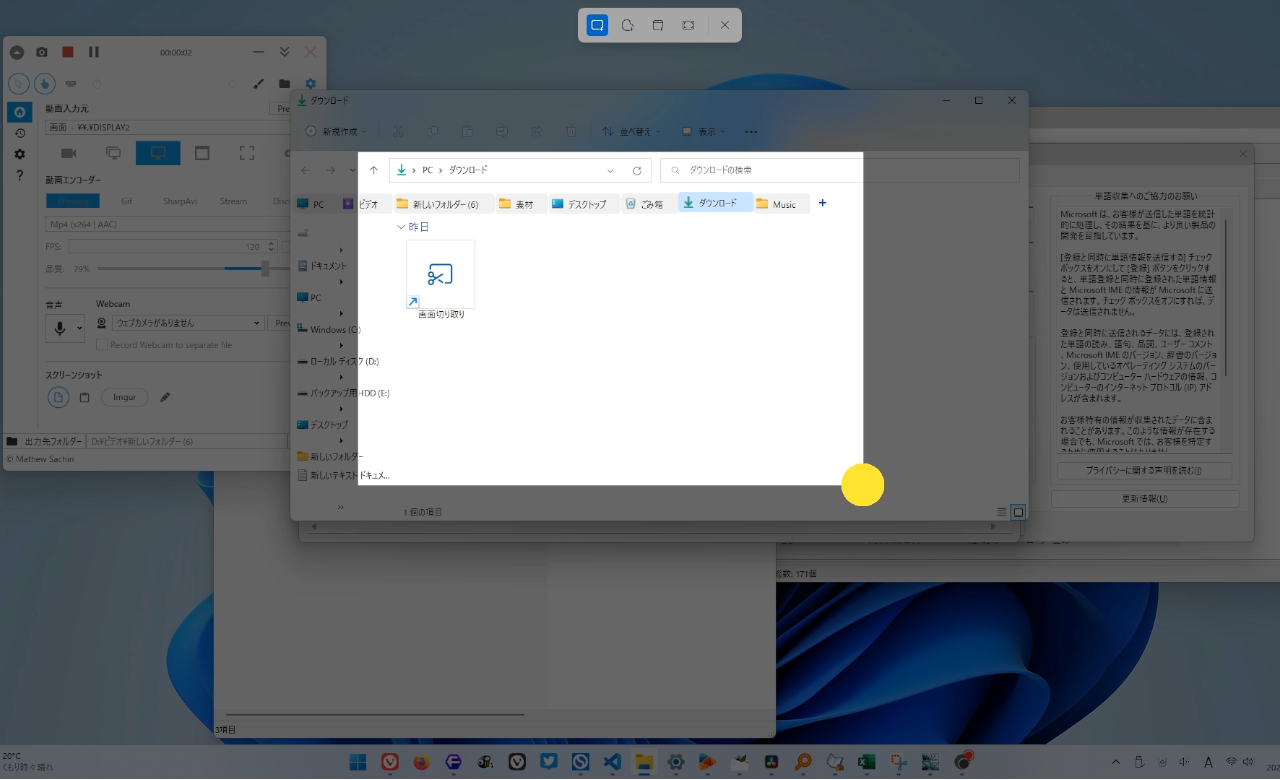Choose the Stream encoder tab
This screenshot has height=780, width=1280.
point(233,201)
